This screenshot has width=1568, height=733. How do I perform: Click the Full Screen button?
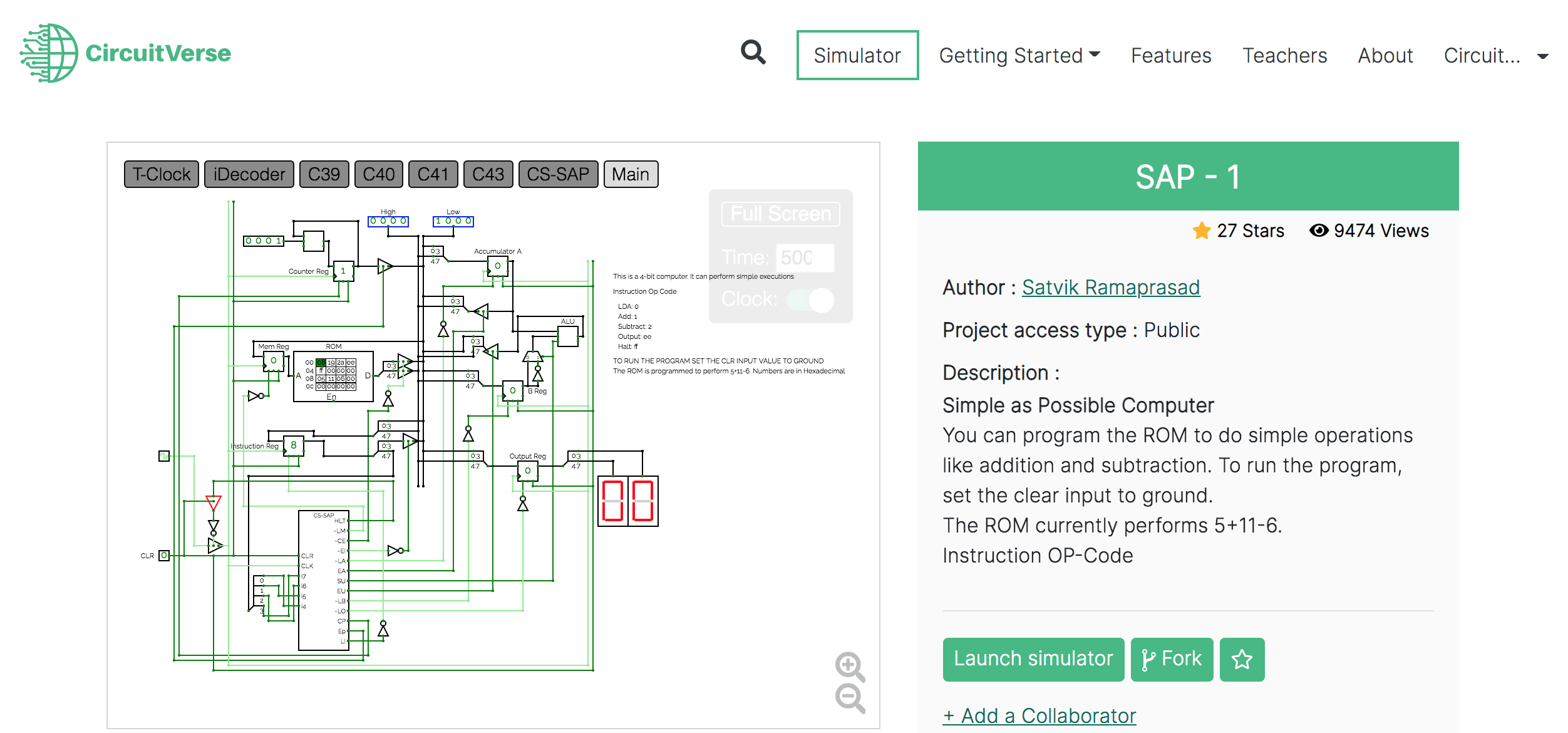[x=780, y=214]
